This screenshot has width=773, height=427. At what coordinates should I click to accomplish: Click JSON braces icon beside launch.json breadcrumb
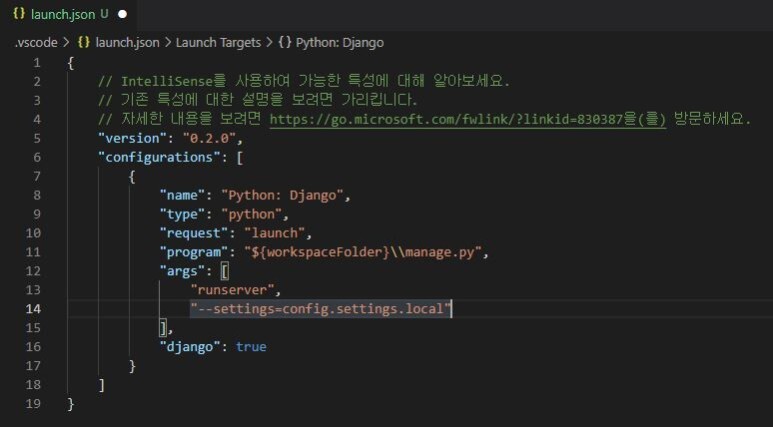(x=84, y=42)
